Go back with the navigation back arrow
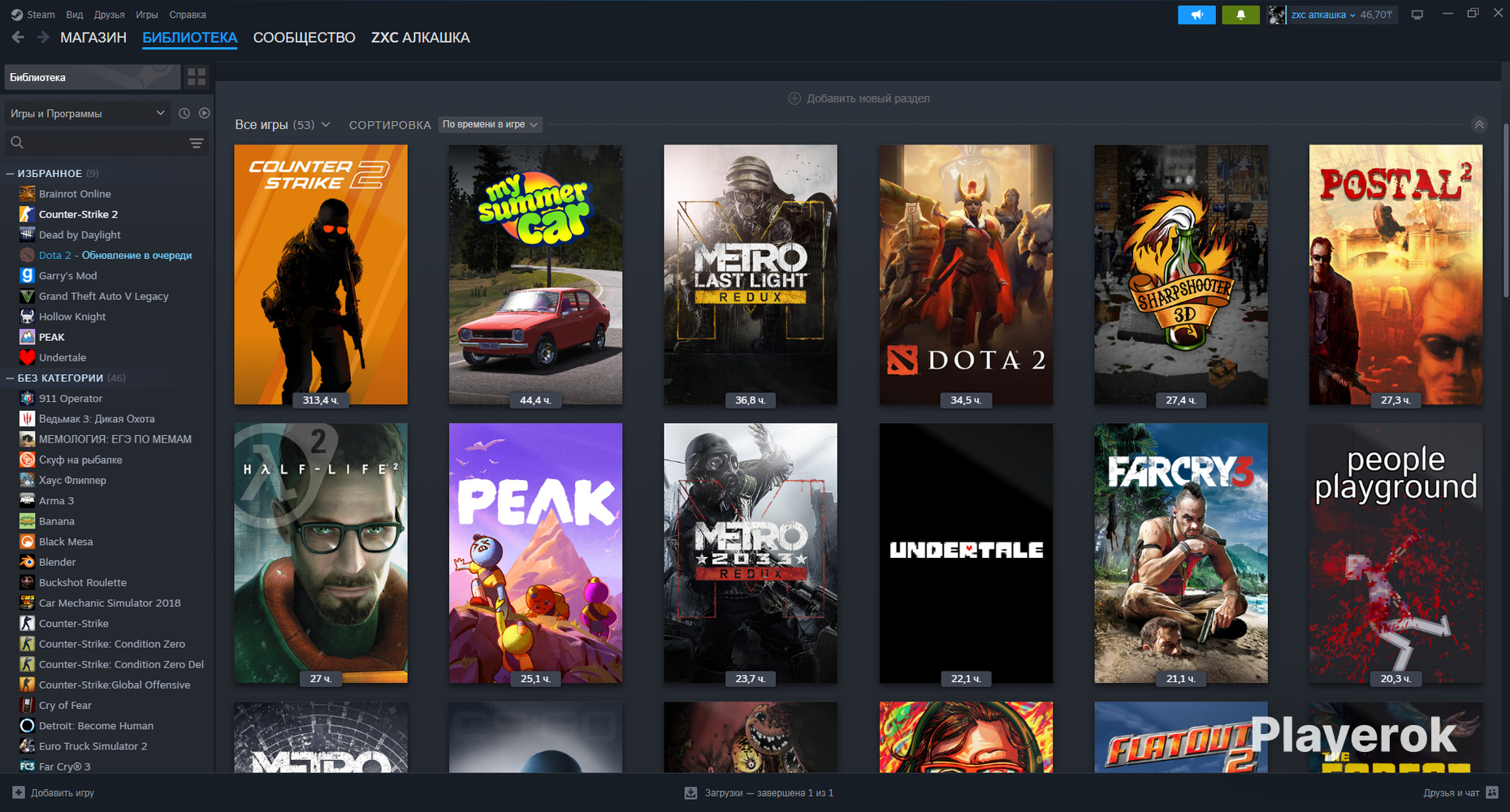The image size is (1510, 812). coord(18,37)
